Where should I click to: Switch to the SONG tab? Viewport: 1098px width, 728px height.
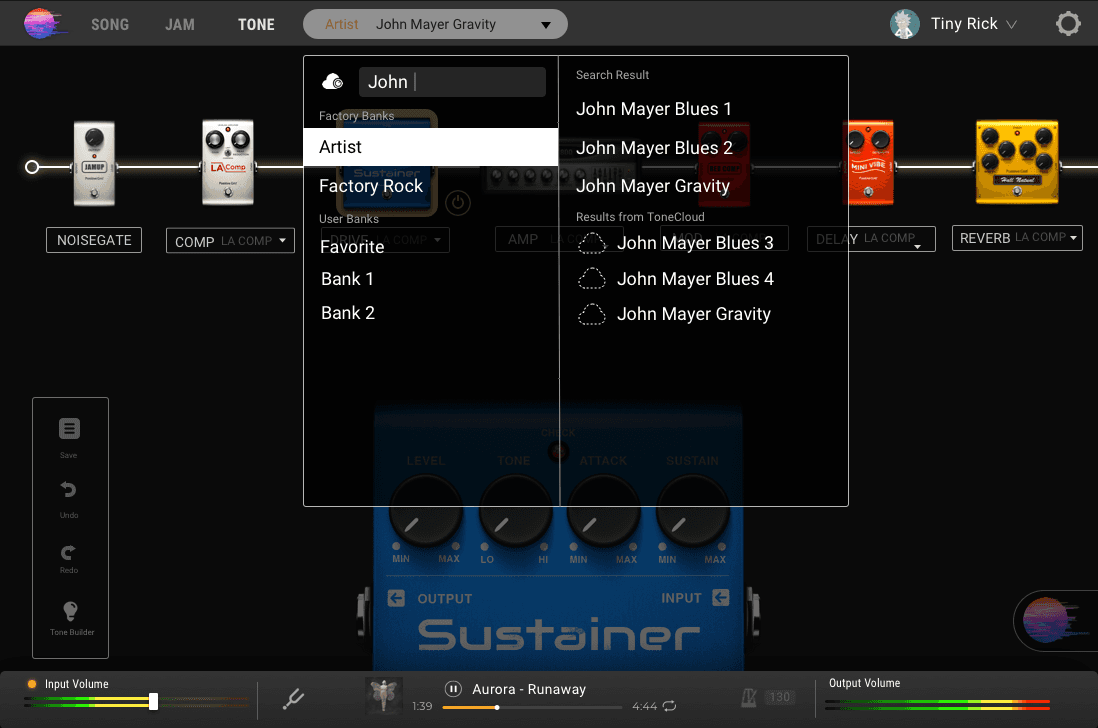coord(110,24)
